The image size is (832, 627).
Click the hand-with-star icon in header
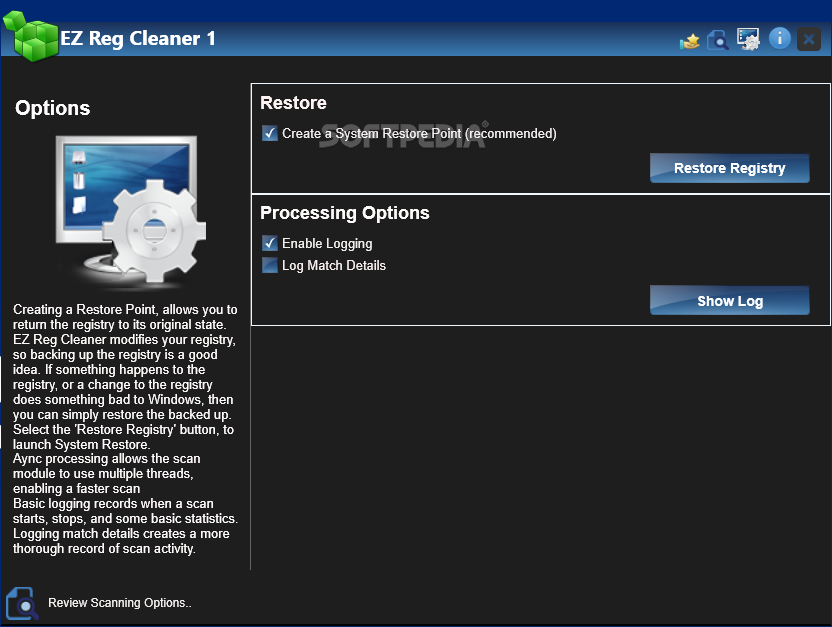pyautogui.click(x=689, y=40)
